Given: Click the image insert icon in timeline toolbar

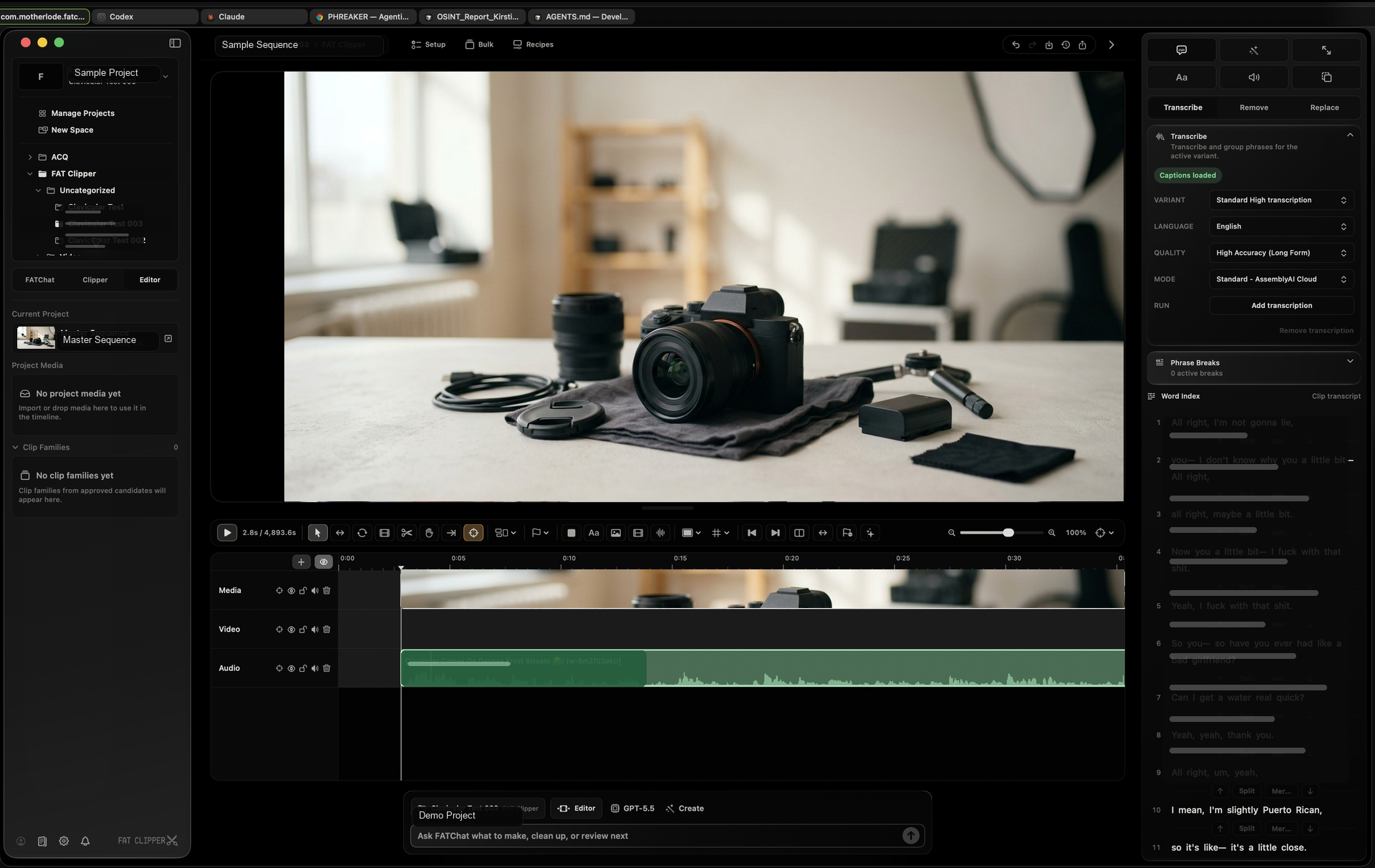Looking at the screenshot, I should tap(616, 533).
